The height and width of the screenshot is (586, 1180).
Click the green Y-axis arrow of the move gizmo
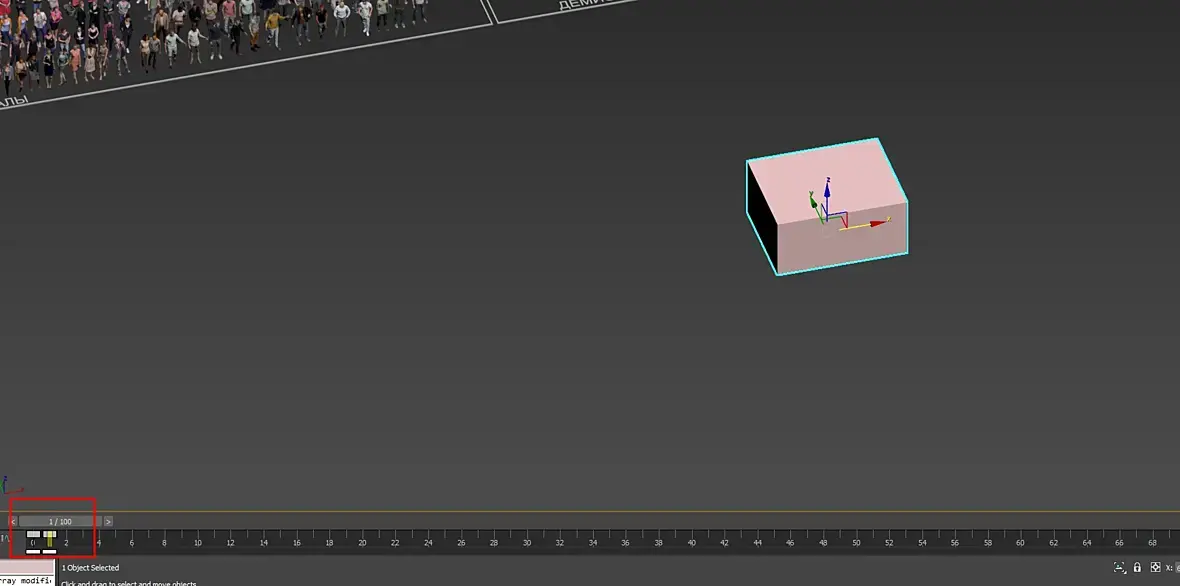point(814,200)
